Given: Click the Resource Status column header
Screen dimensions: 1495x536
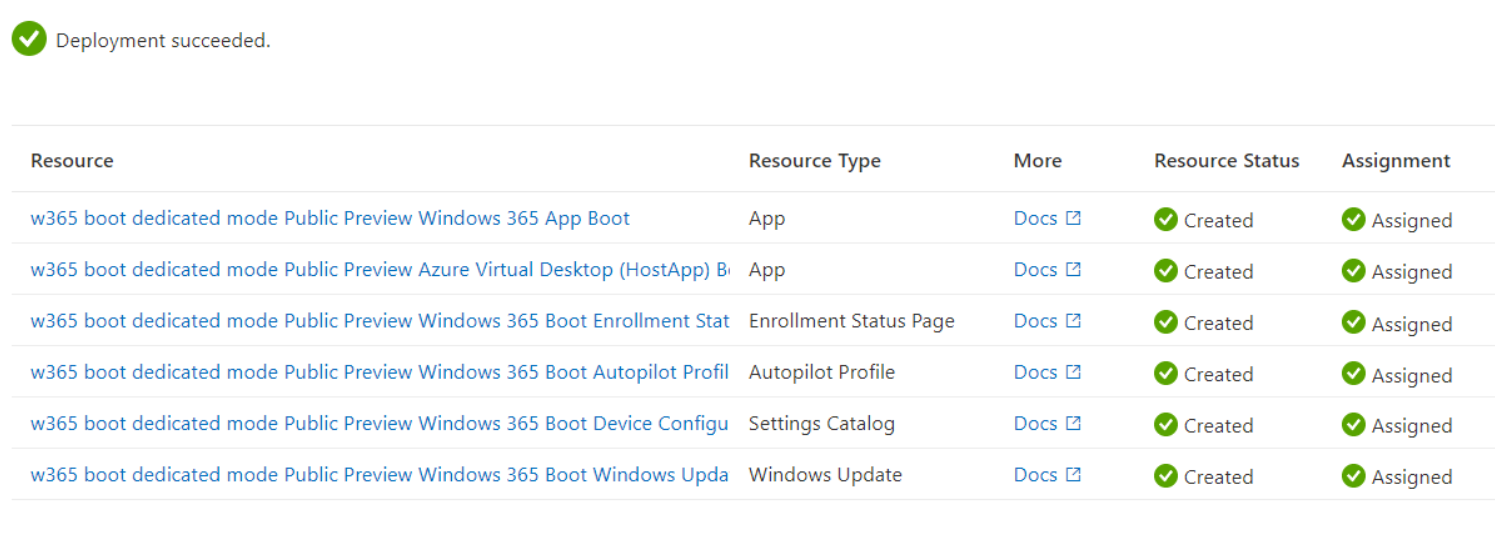Looking at the screenshot, I should tap(1227, 161).
